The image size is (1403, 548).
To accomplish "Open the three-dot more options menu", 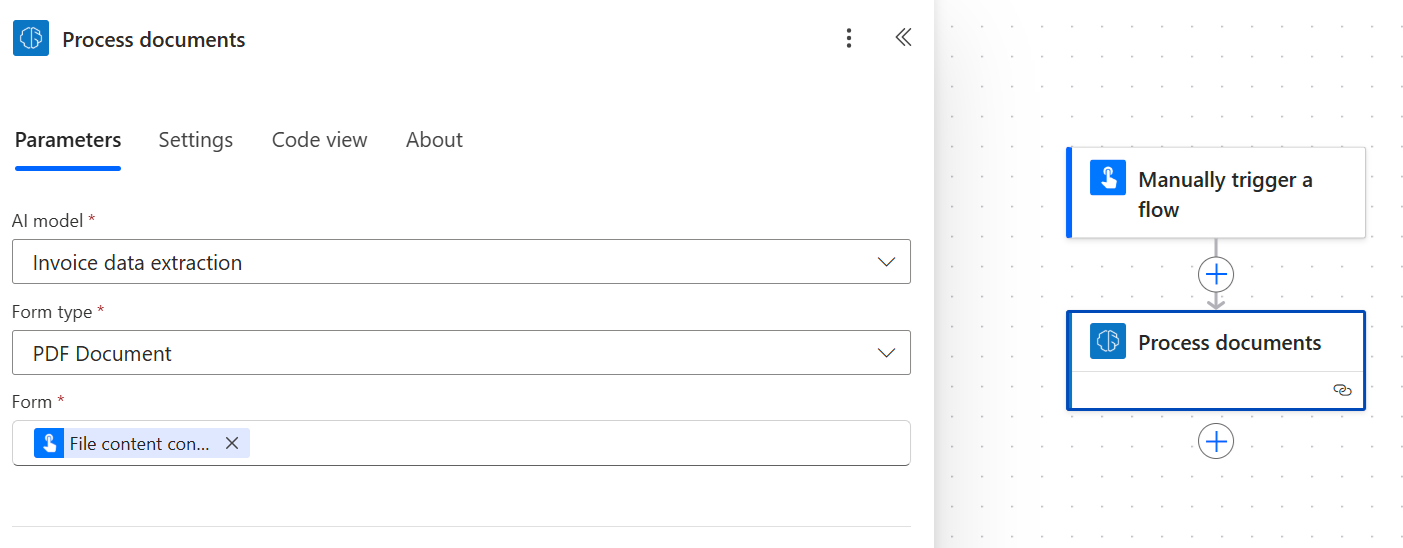I will (849, 38).
